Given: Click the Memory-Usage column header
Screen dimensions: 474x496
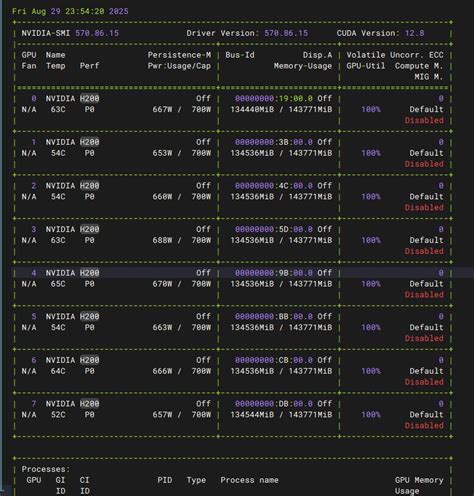Looking at the screenshot, I should (303, 66).
